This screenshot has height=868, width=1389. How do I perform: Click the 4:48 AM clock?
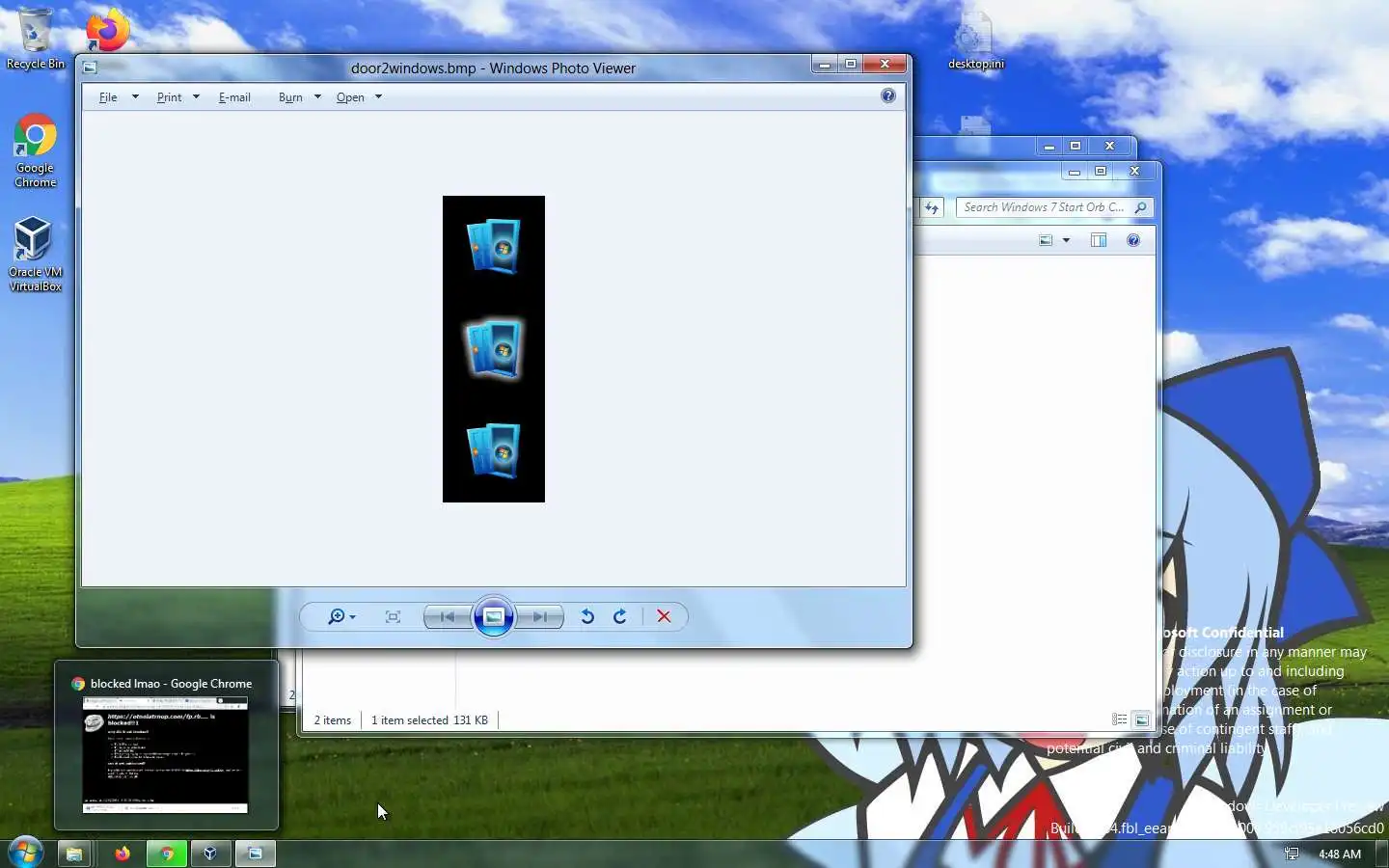(1340, 854)
